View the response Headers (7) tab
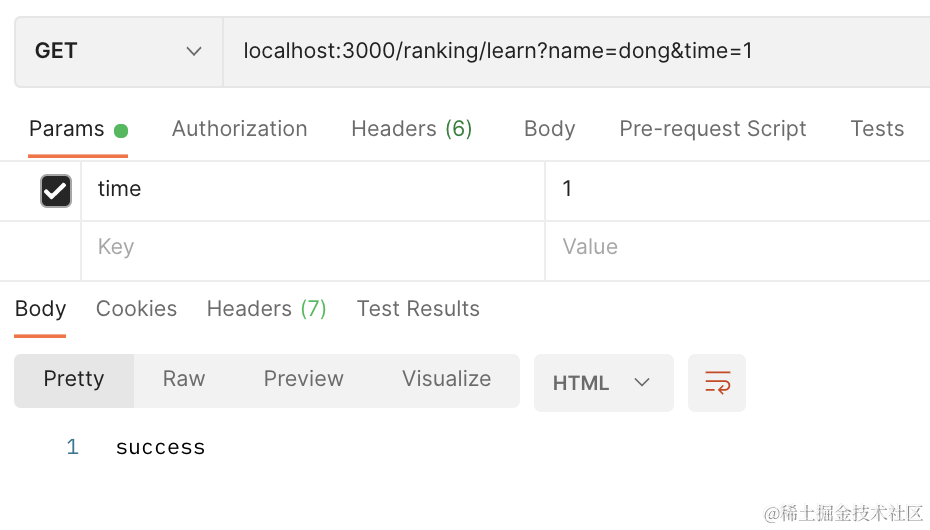The width and height of the screenshot is (930, 530). point(266,309)
